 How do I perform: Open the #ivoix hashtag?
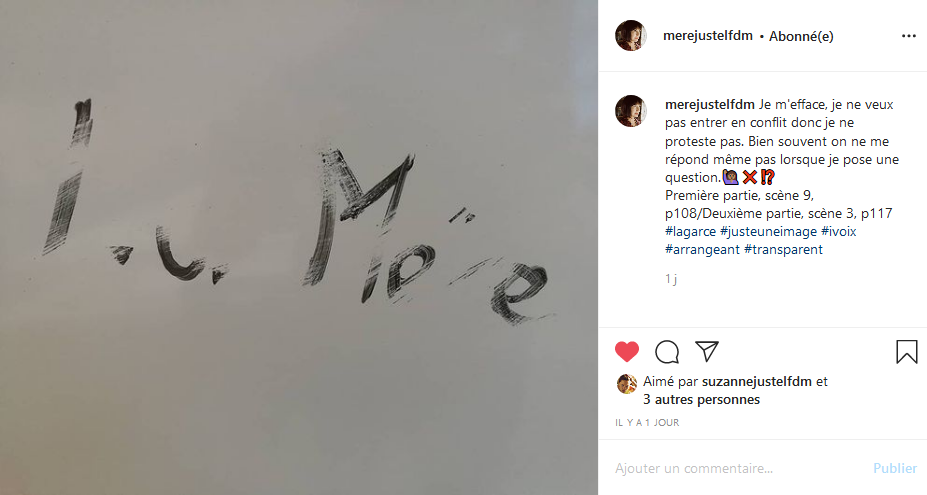(838, 231)
